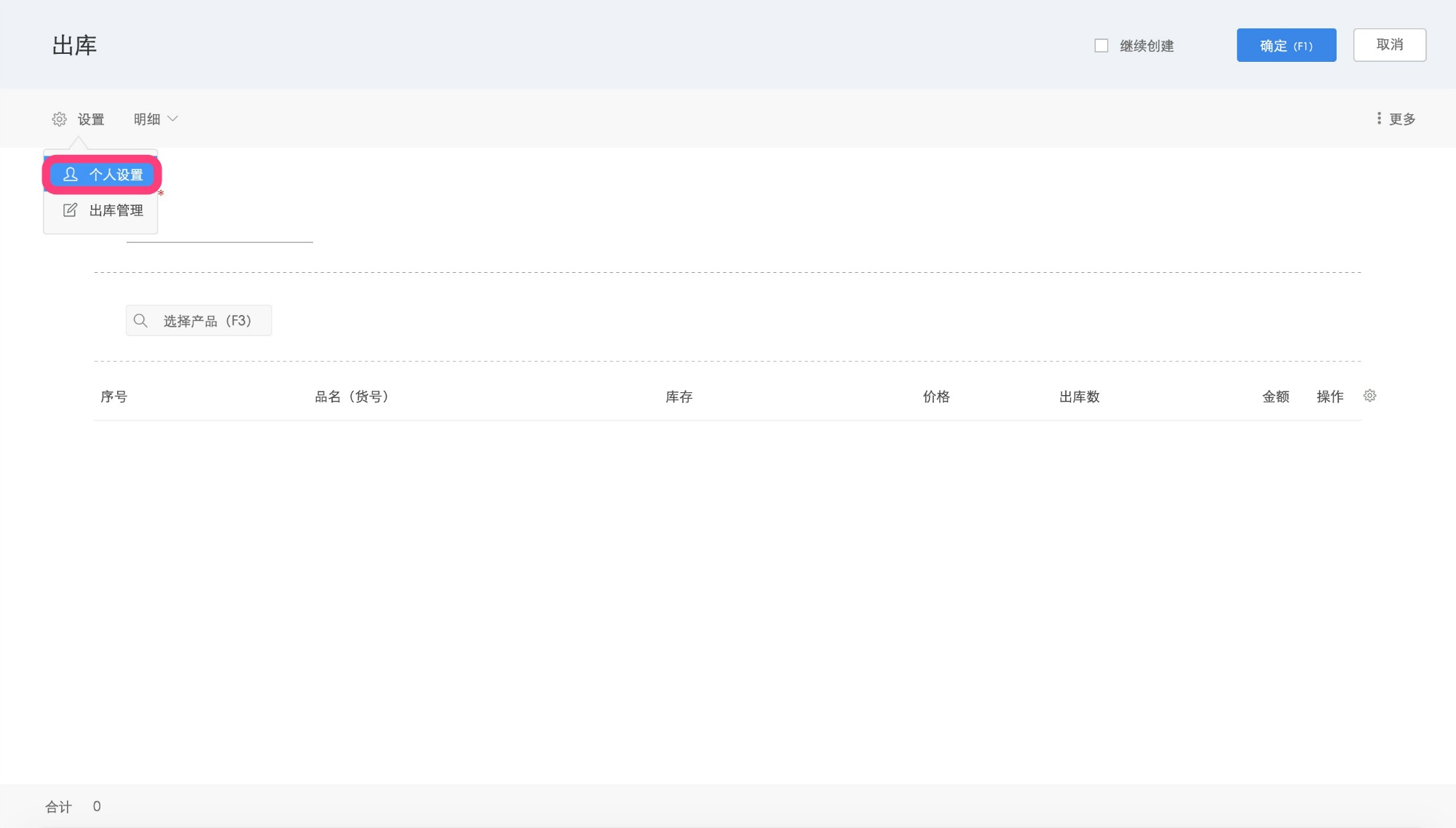Viewport: 1456px width, 828px height.
Task: Tick the 继续创建 checkbox
Action: click(1101, 46)
